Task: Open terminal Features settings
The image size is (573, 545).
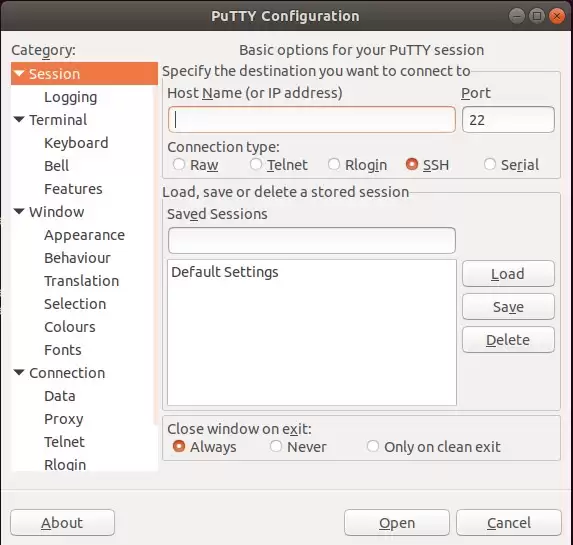Action: [73, 189]
